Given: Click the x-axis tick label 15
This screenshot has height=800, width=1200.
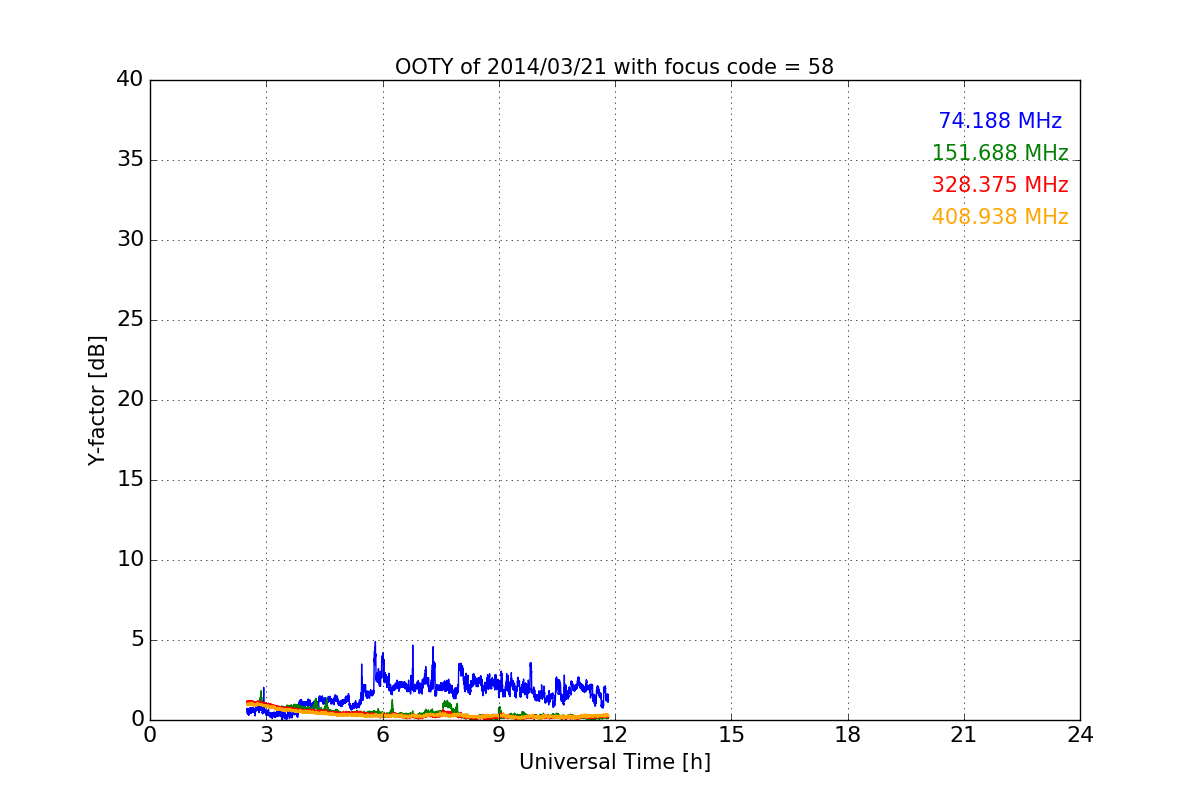Looking at the screenshot, I should (x=731, y=735).
